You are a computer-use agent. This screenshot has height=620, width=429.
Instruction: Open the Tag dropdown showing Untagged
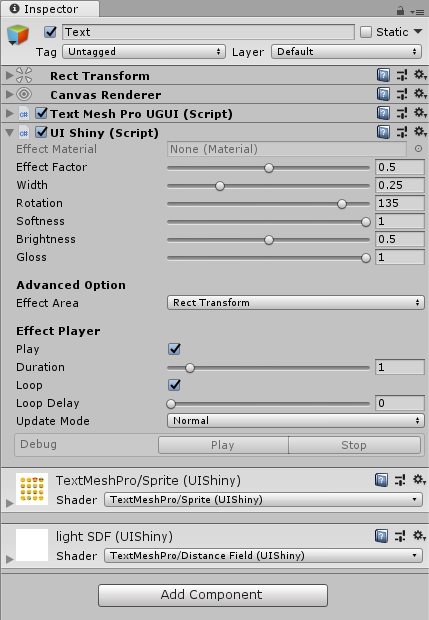144,52
